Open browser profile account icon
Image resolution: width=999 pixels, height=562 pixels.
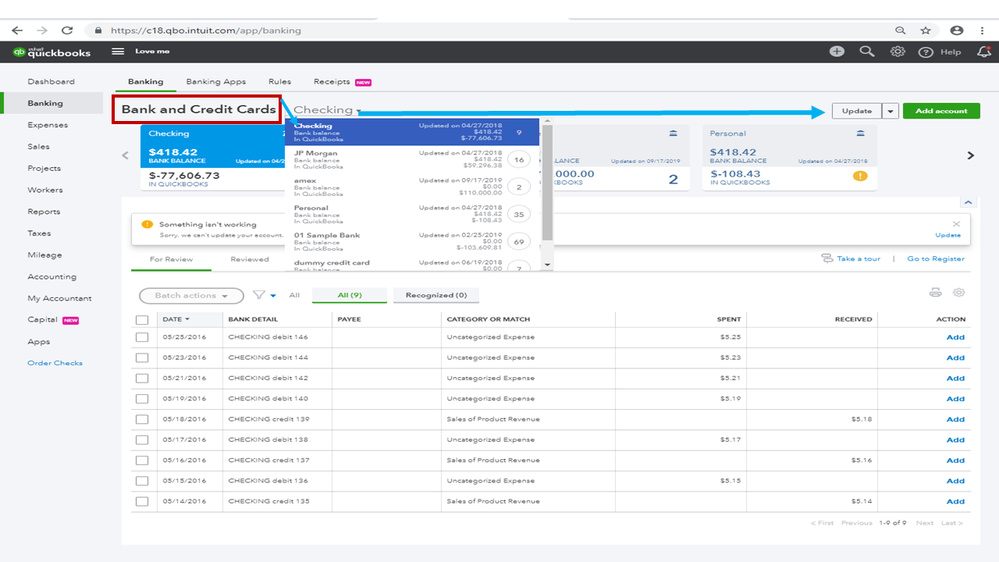pos(957,31)
